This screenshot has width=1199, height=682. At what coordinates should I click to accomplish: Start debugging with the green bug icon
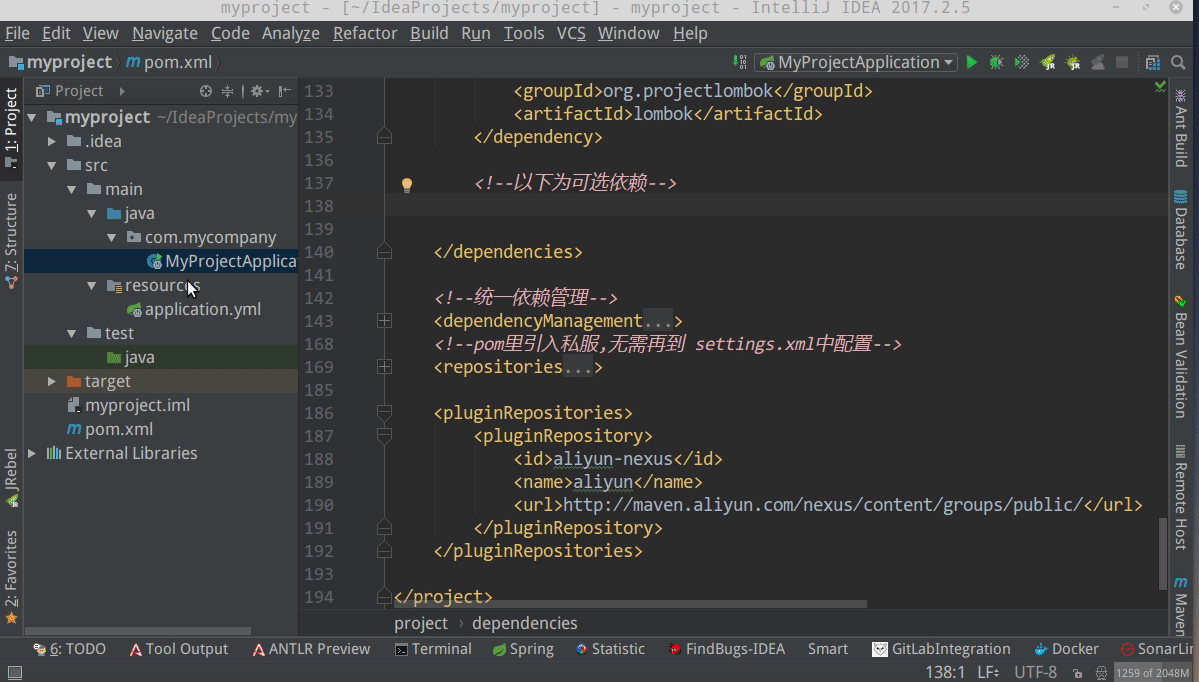[996, 63]
